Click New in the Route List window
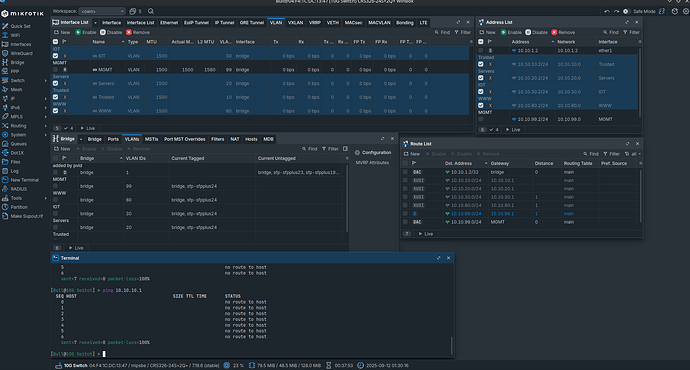The width and height of the screenshot is (690, 370). point(412,154)
